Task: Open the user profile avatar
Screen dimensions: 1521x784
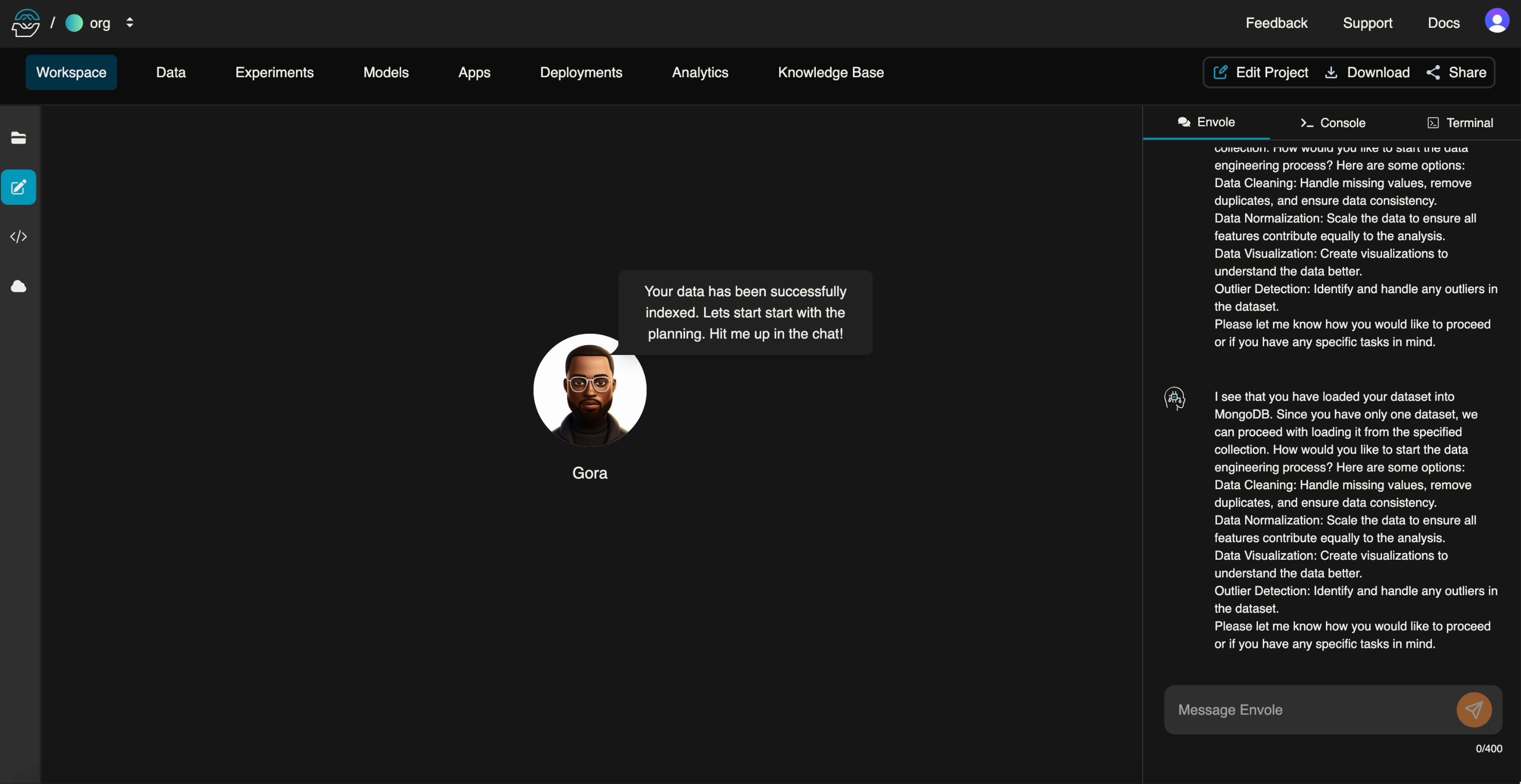Action: click(1497, 21)
